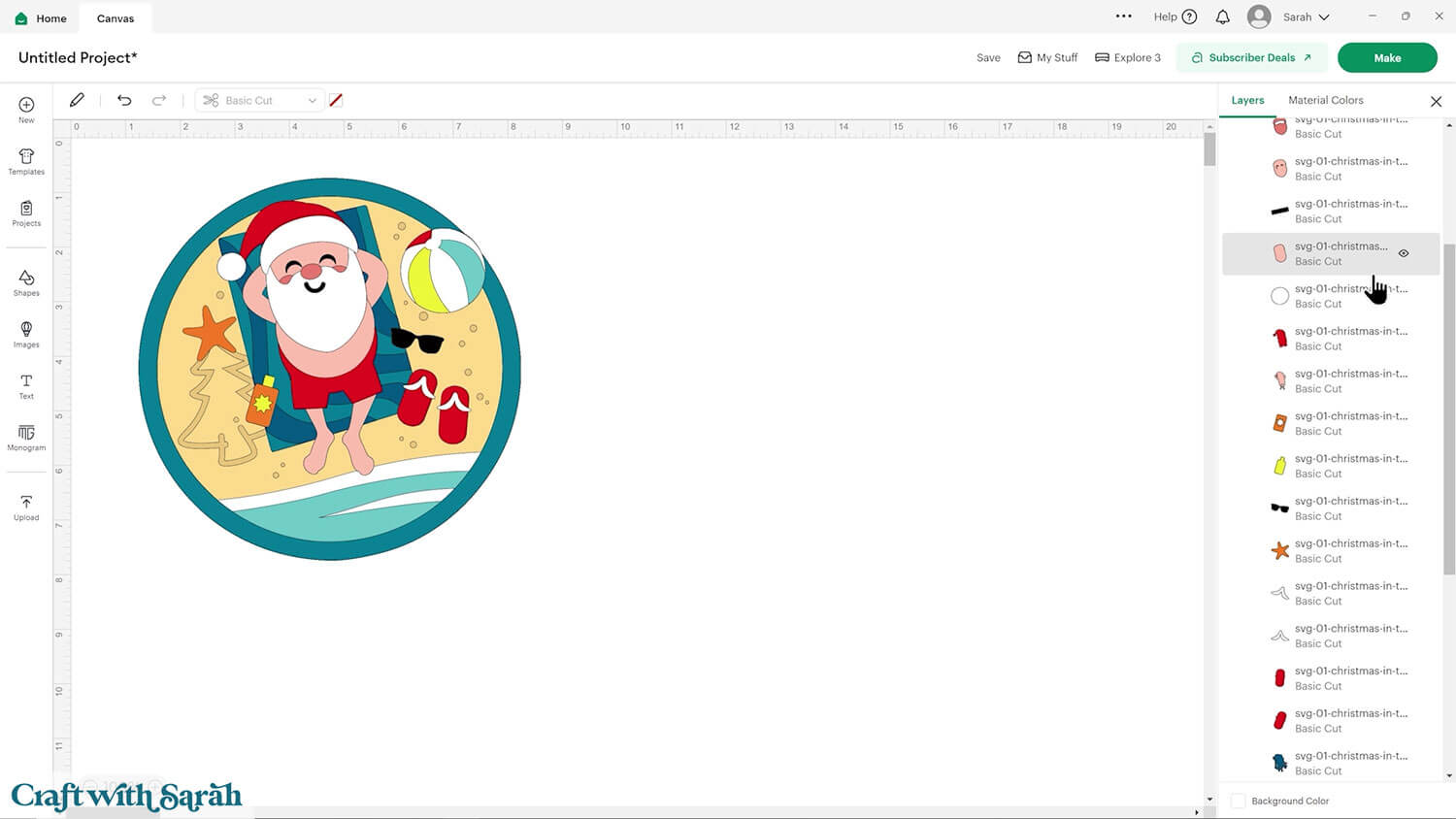Open the more options ellipsis menu
The height and width of the screenshot is (819, 1456).
coord(1124,16)
